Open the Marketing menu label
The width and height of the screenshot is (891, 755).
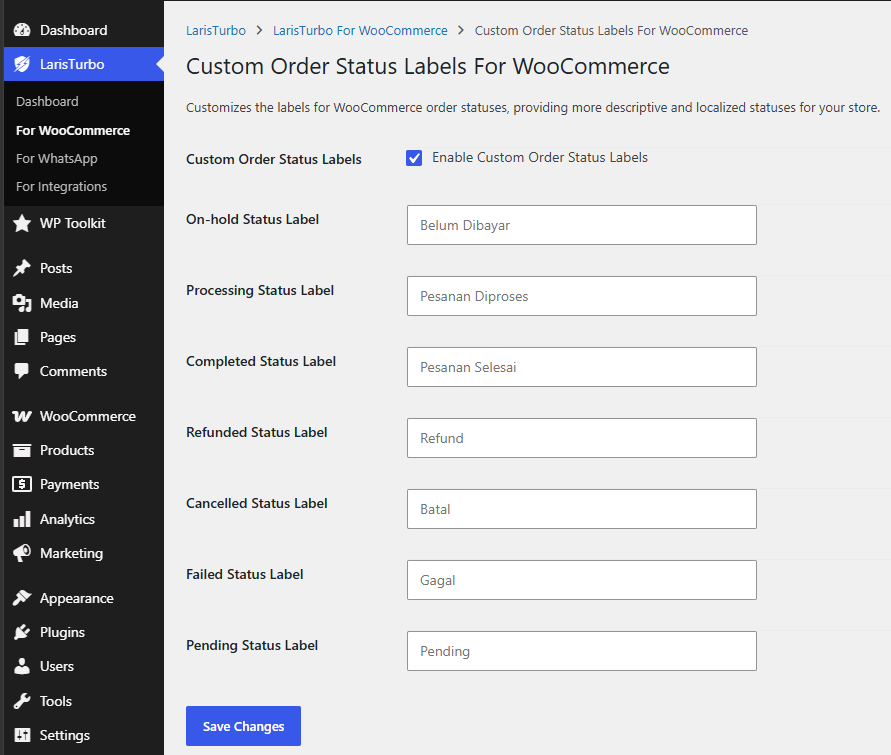coord(72,553)
